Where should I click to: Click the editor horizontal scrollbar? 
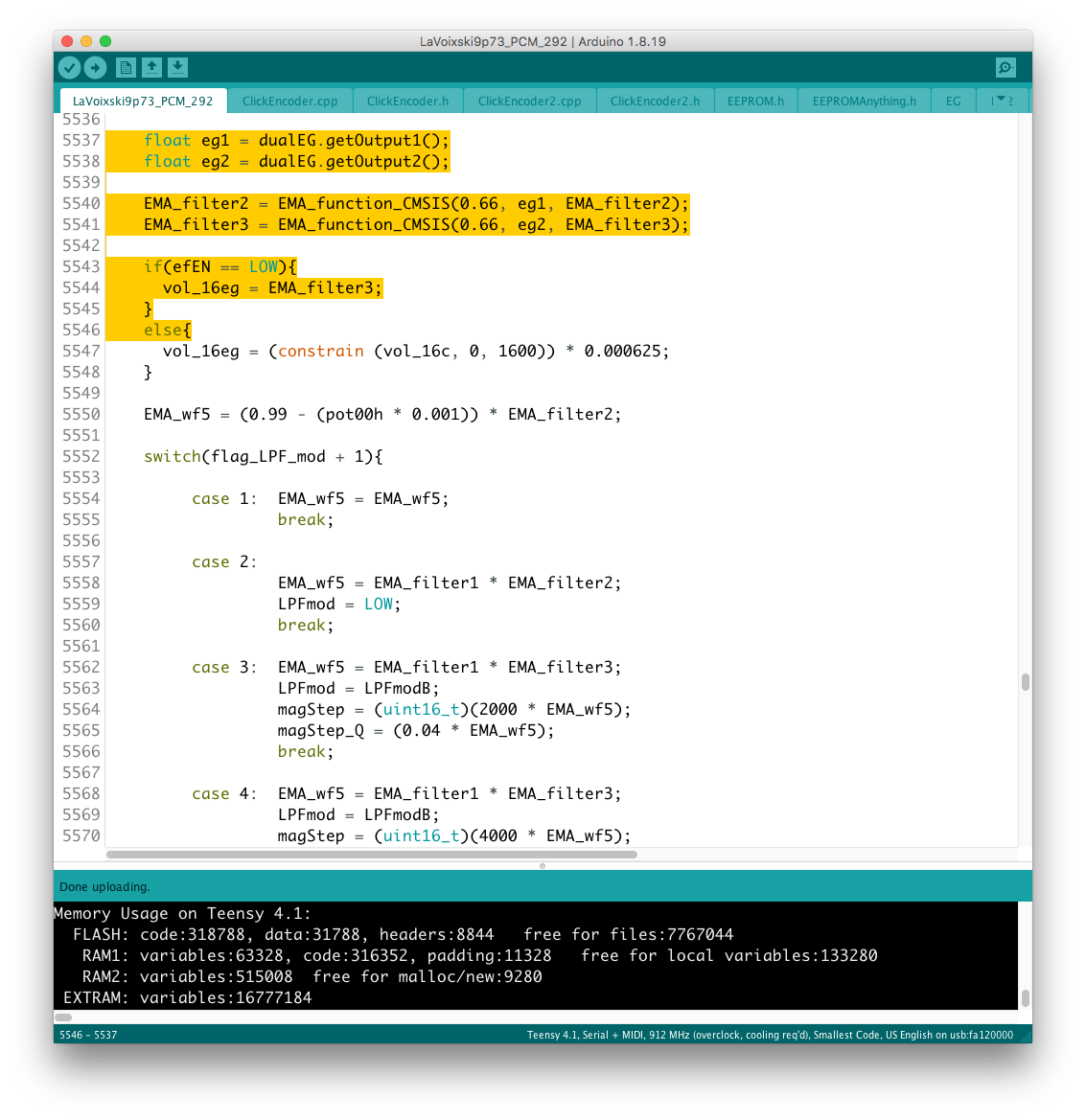click(371, 854)
